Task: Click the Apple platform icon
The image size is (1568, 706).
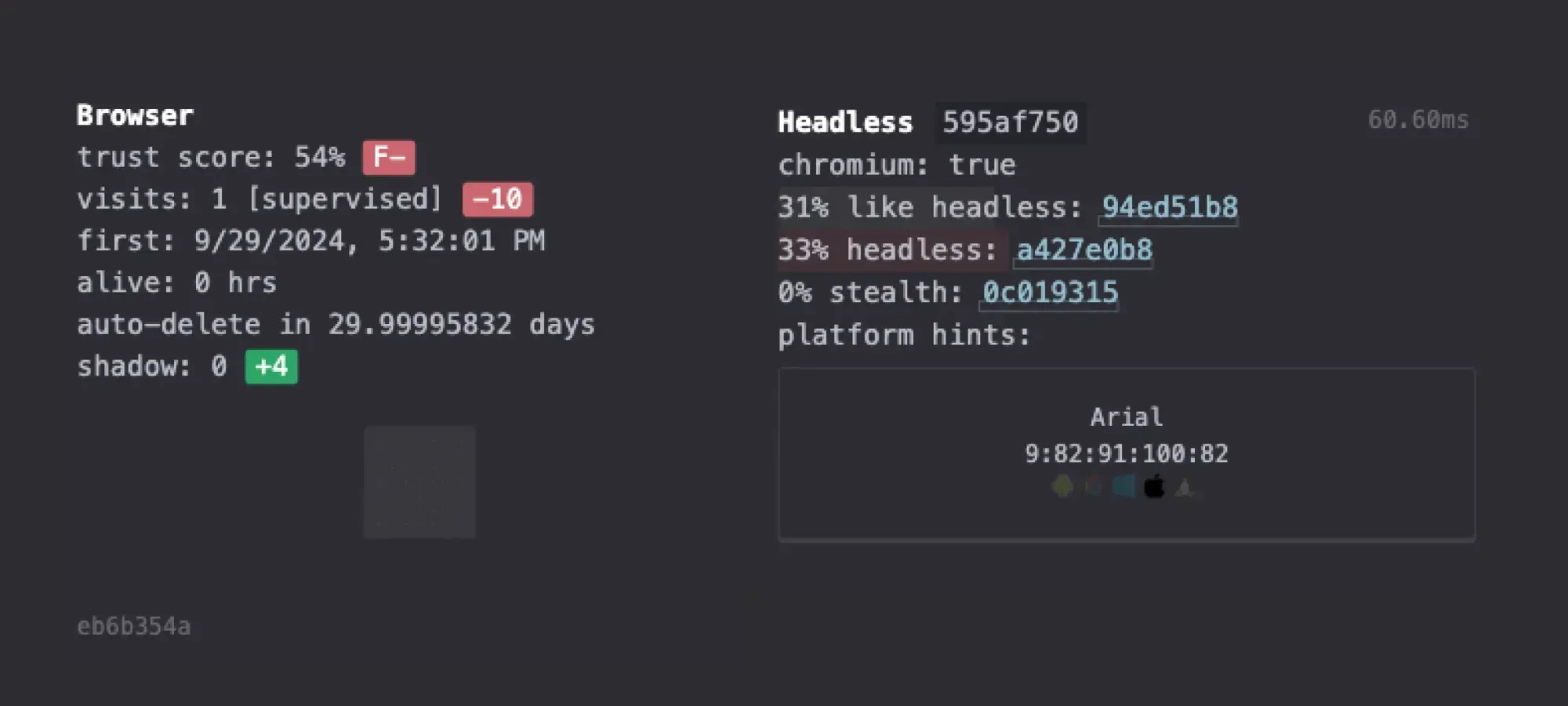Action: click(1154, 486)
